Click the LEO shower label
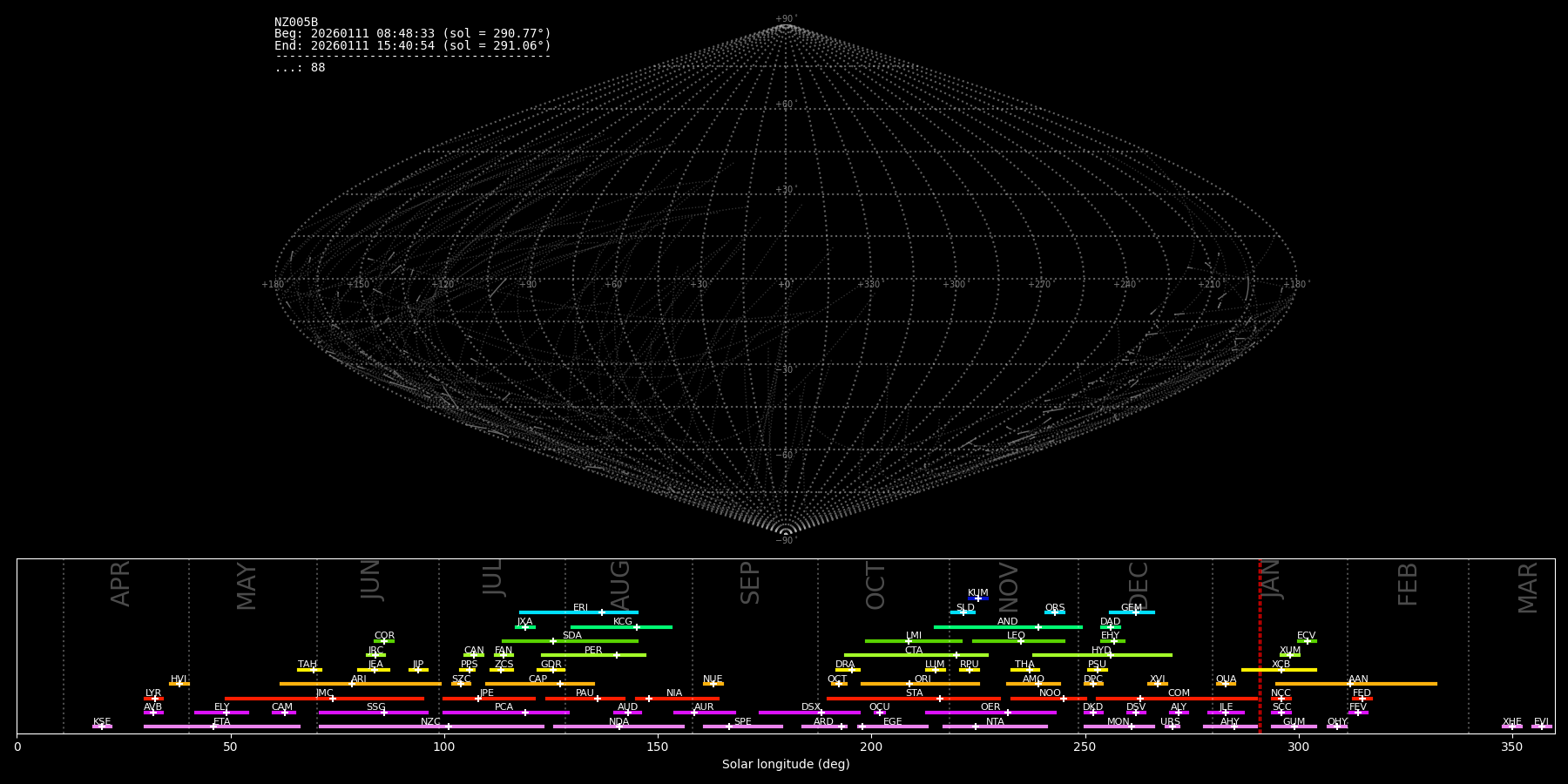The height and width of the screenshot is (784, 1568). point(1017,636)
